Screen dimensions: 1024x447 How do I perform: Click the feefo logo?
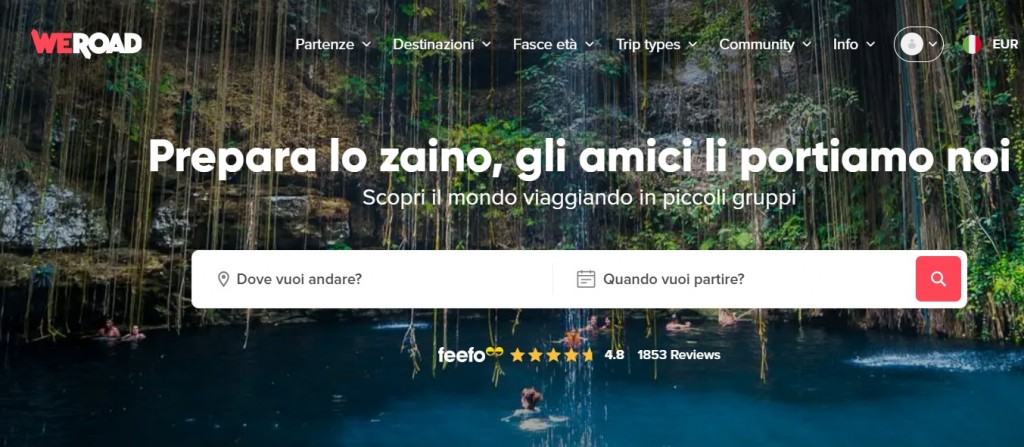(470, 354)
